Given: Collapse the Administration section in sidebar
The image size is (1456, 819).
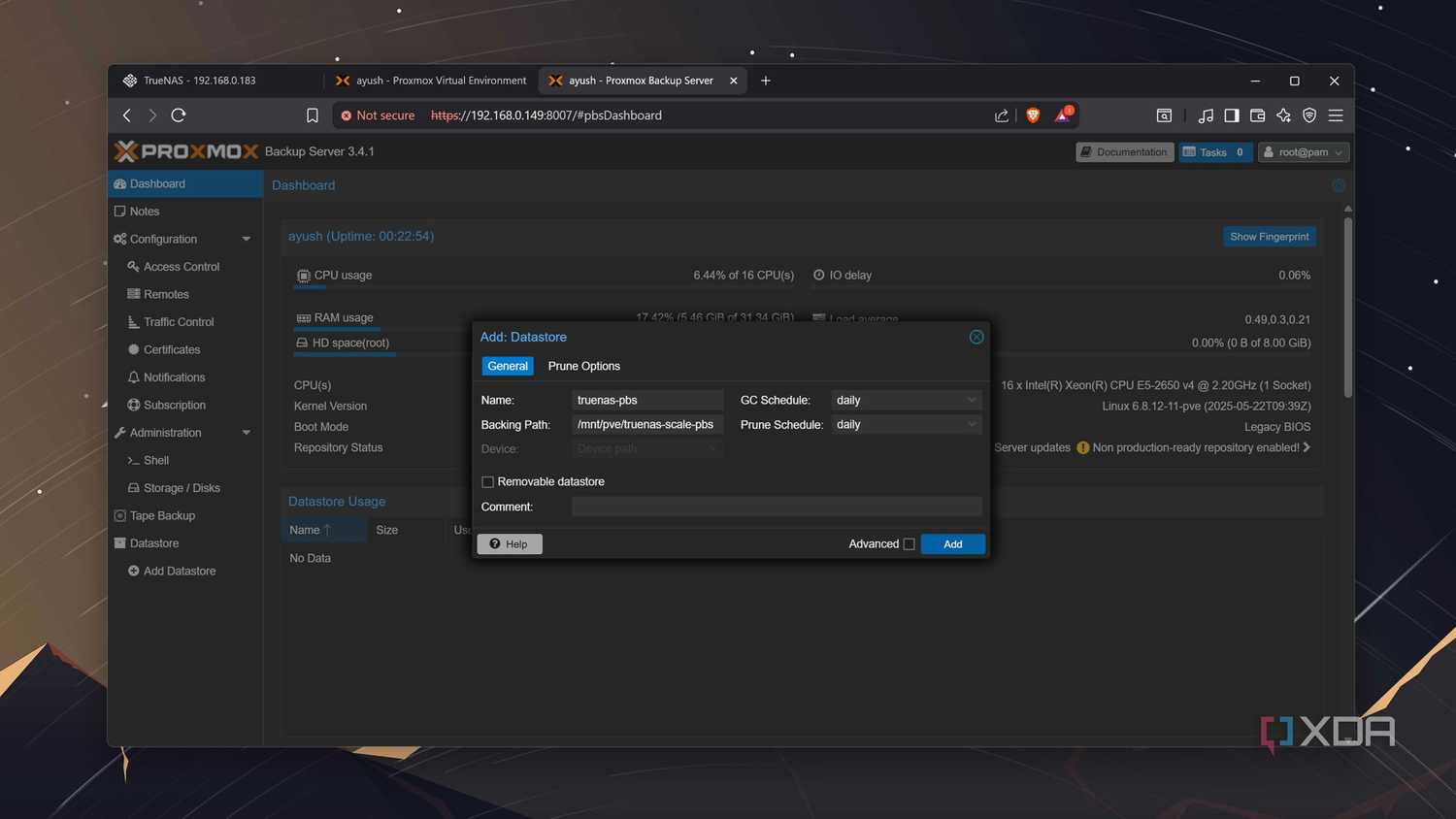Looking at the screenshot, I should [247, 433].
